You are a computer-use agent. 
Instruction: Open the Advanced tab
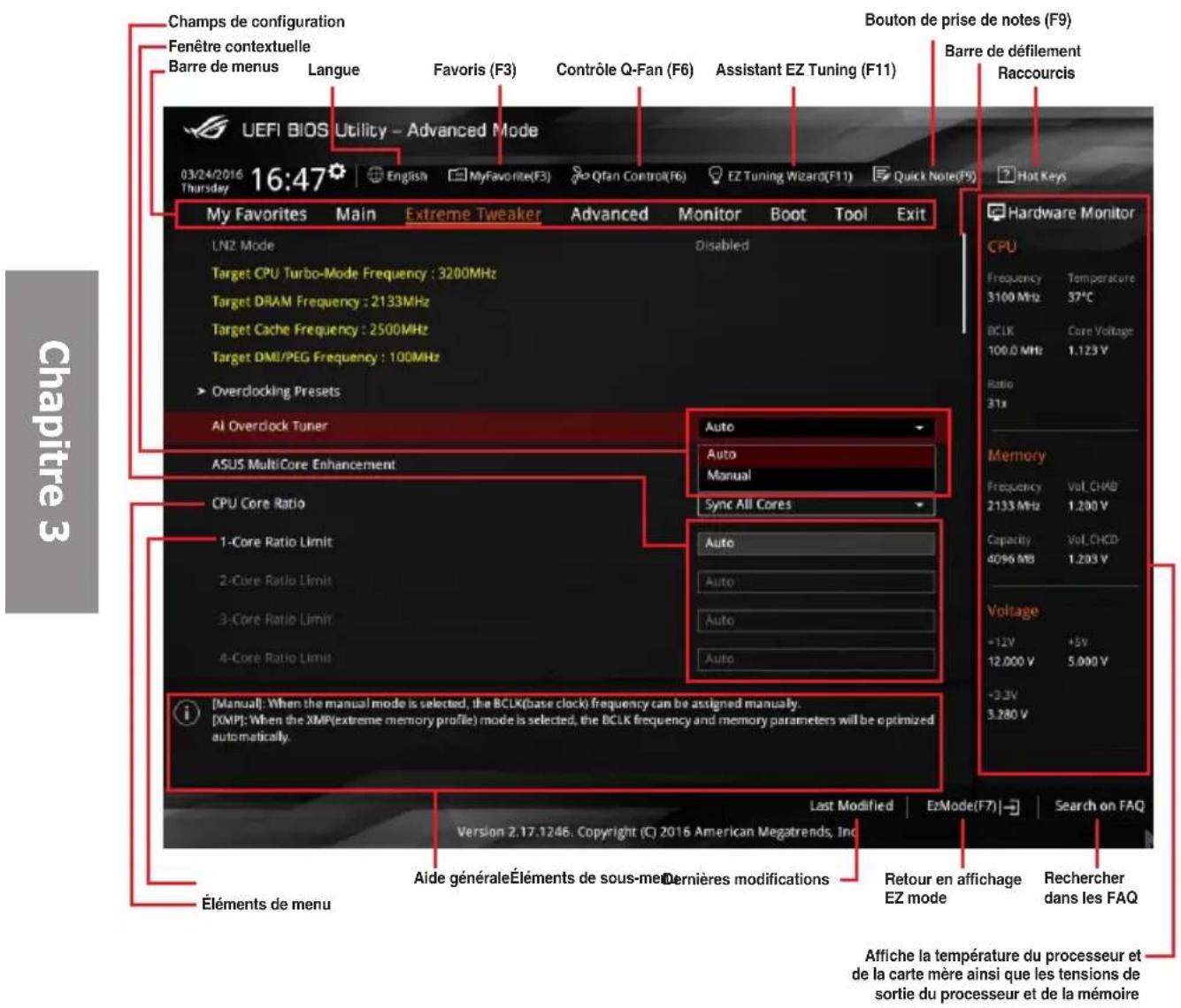point(610,214)
